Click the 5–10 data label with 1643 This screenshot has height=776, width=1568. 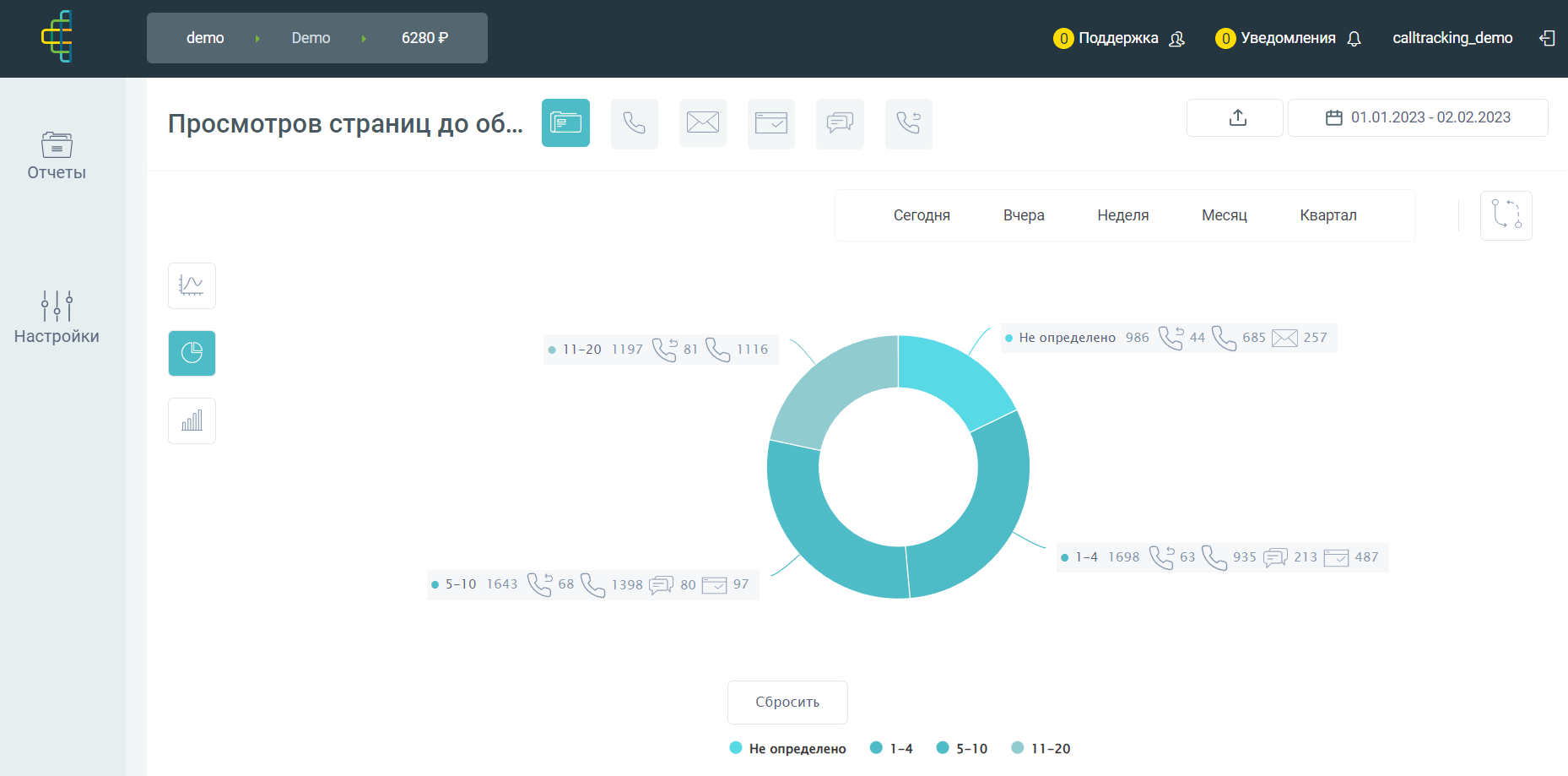(593, 584)
